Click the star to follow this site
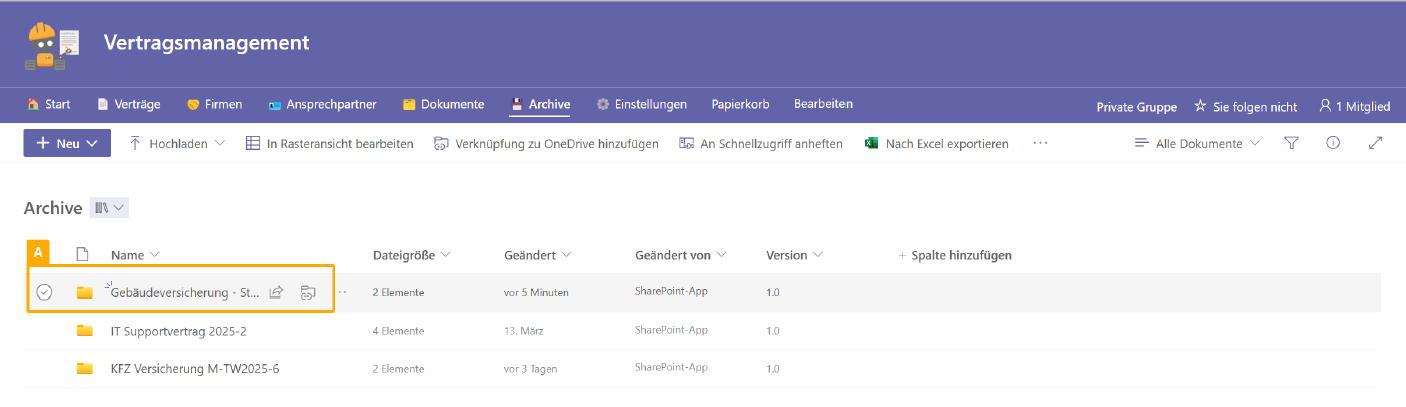Screen dimensions: 1406x407 1200,106
